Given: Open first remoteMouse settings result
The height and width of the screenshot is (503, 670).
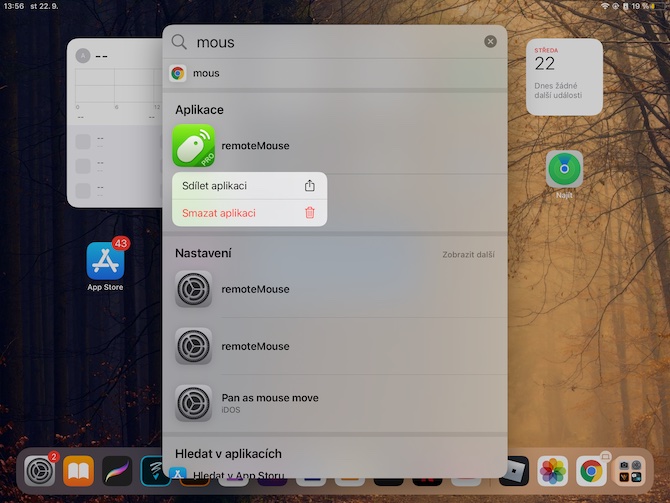Looking at the screenshot, I should click(x=335, y=289).
